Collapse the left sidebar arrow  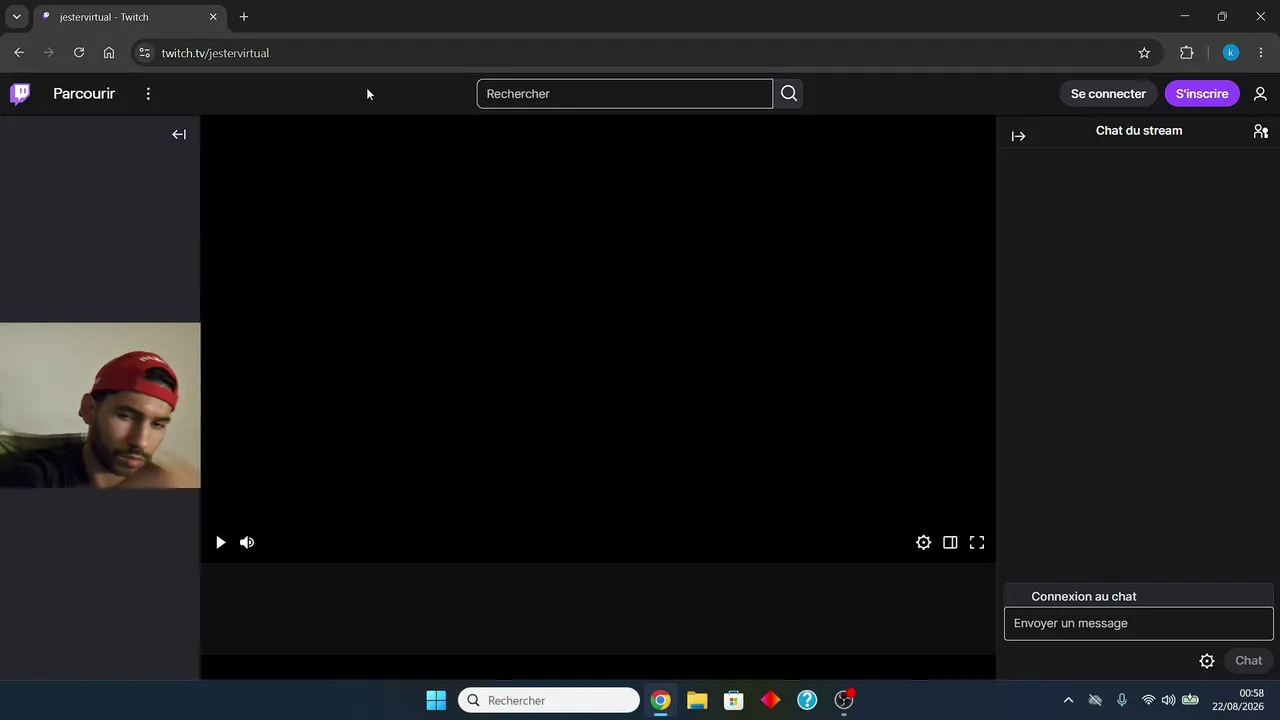pos(179,134)
